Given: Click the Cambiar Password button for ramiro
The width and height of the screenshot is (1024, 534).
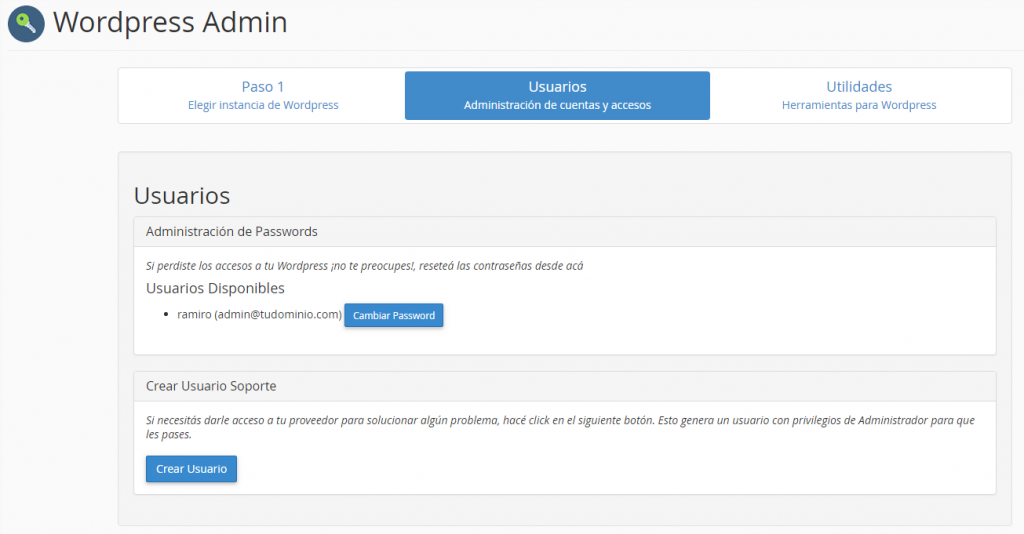Looking at the screenshot, I should click(x=394, y=315).
